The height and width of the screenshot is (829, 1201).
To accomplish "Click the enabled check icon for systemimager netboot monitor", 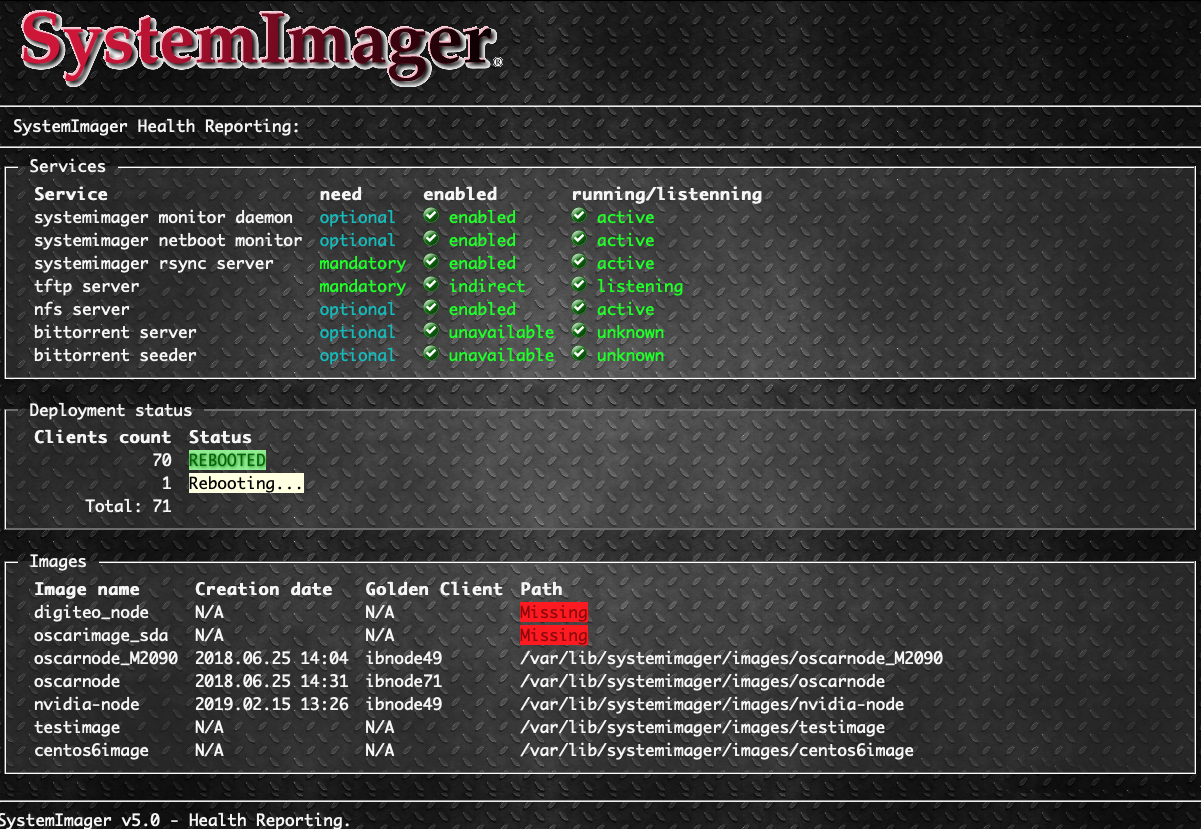I will tap(431, 239).
